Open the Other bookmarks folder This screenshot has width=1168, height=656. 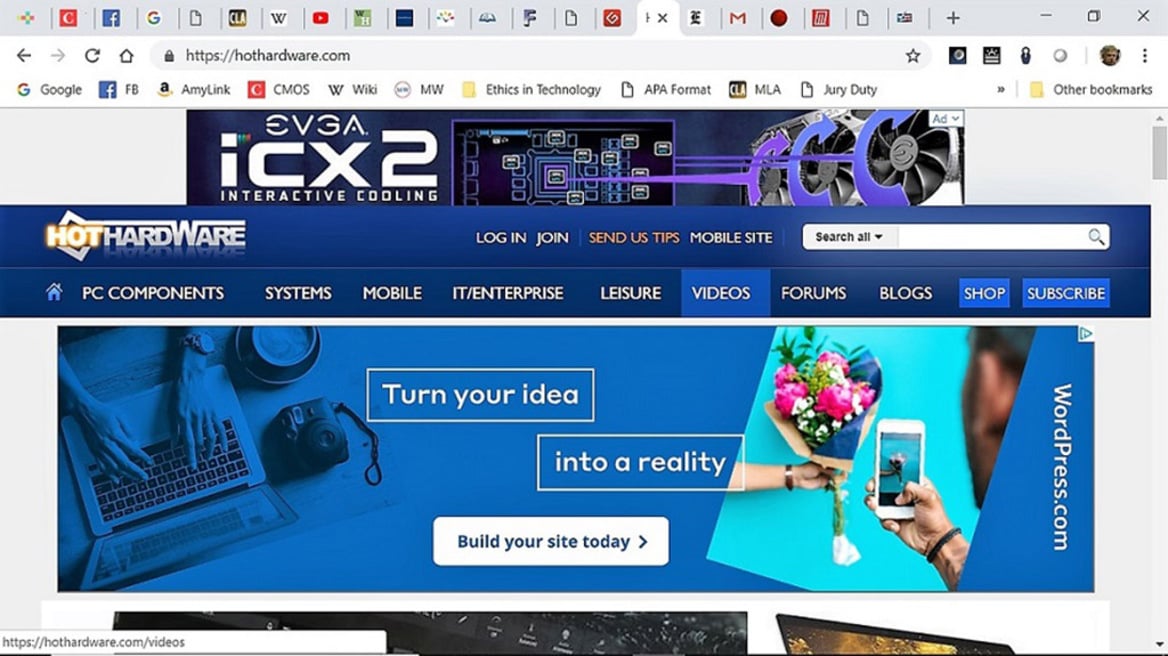pyautogui.click(x=1091, y=89)
